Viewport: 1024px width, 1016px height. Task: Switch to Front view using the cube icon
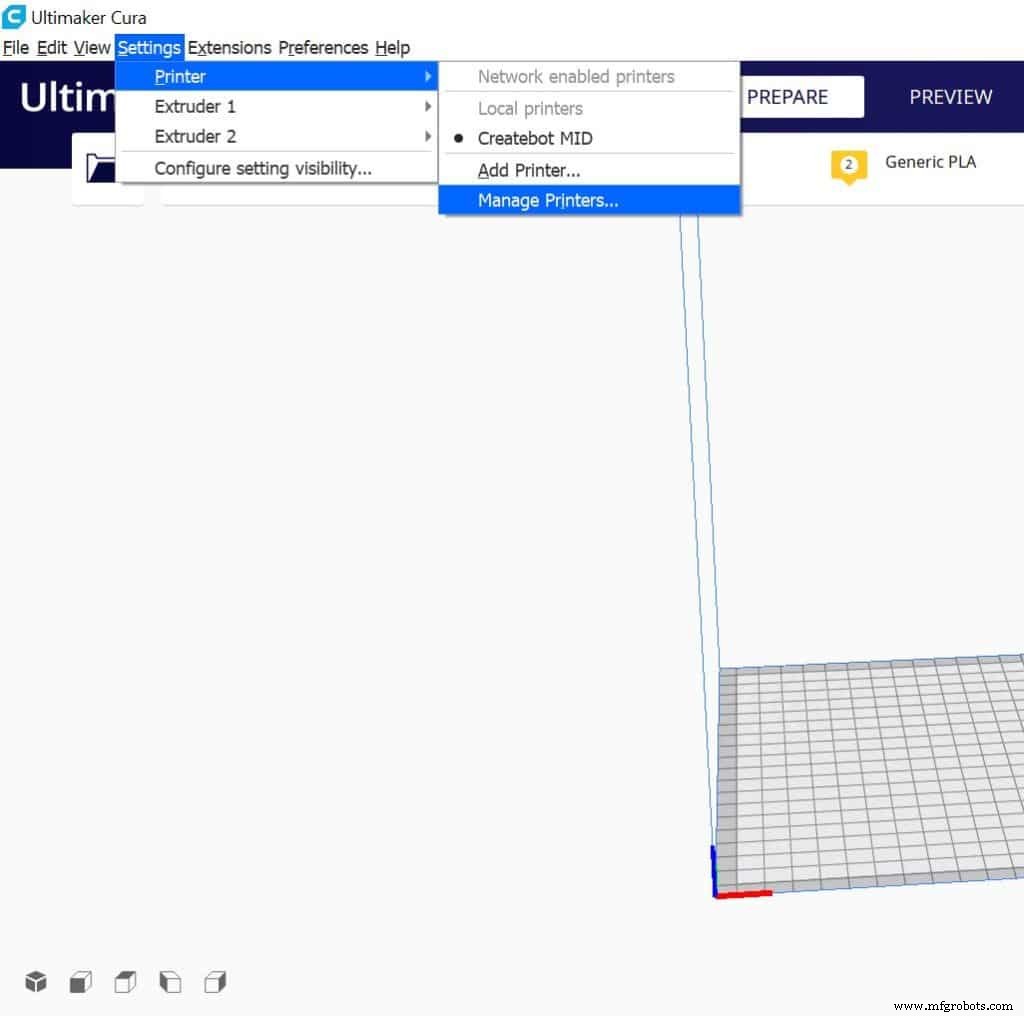(x=80, y=981)
